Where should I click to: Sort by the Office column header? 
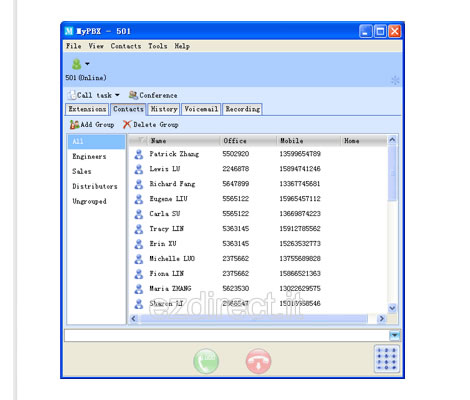tap(248, 141)
